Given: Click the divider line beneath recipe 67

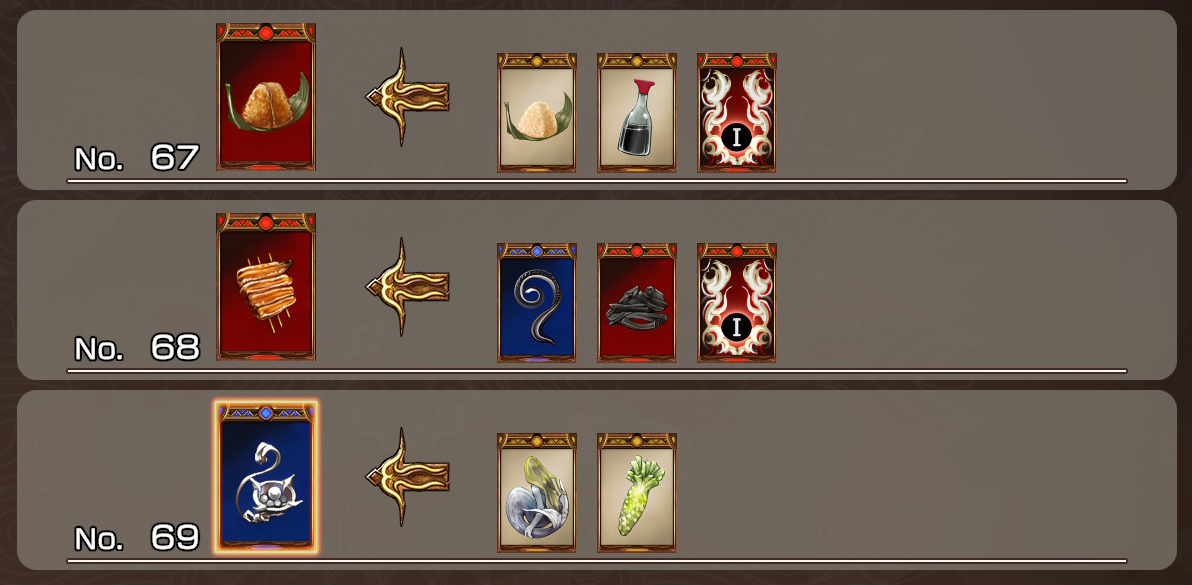Looking at the screenshot, I should pos(597,181).
